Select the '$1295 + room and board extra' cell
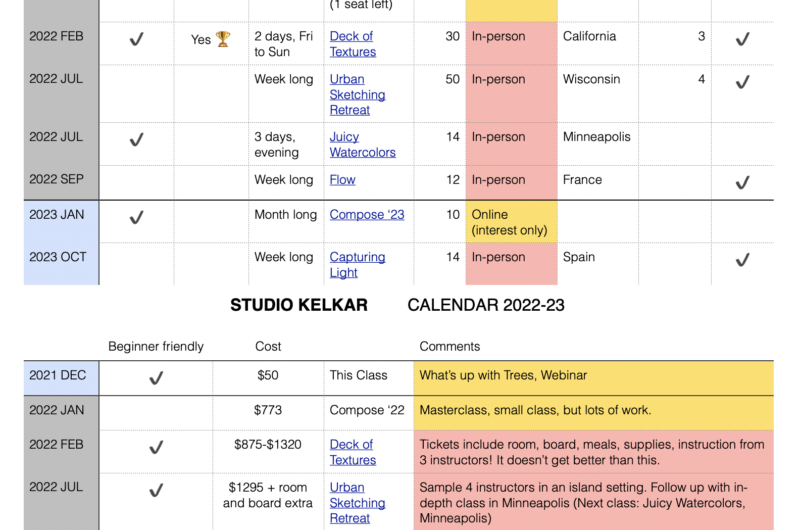 click(x=268, y=501)
